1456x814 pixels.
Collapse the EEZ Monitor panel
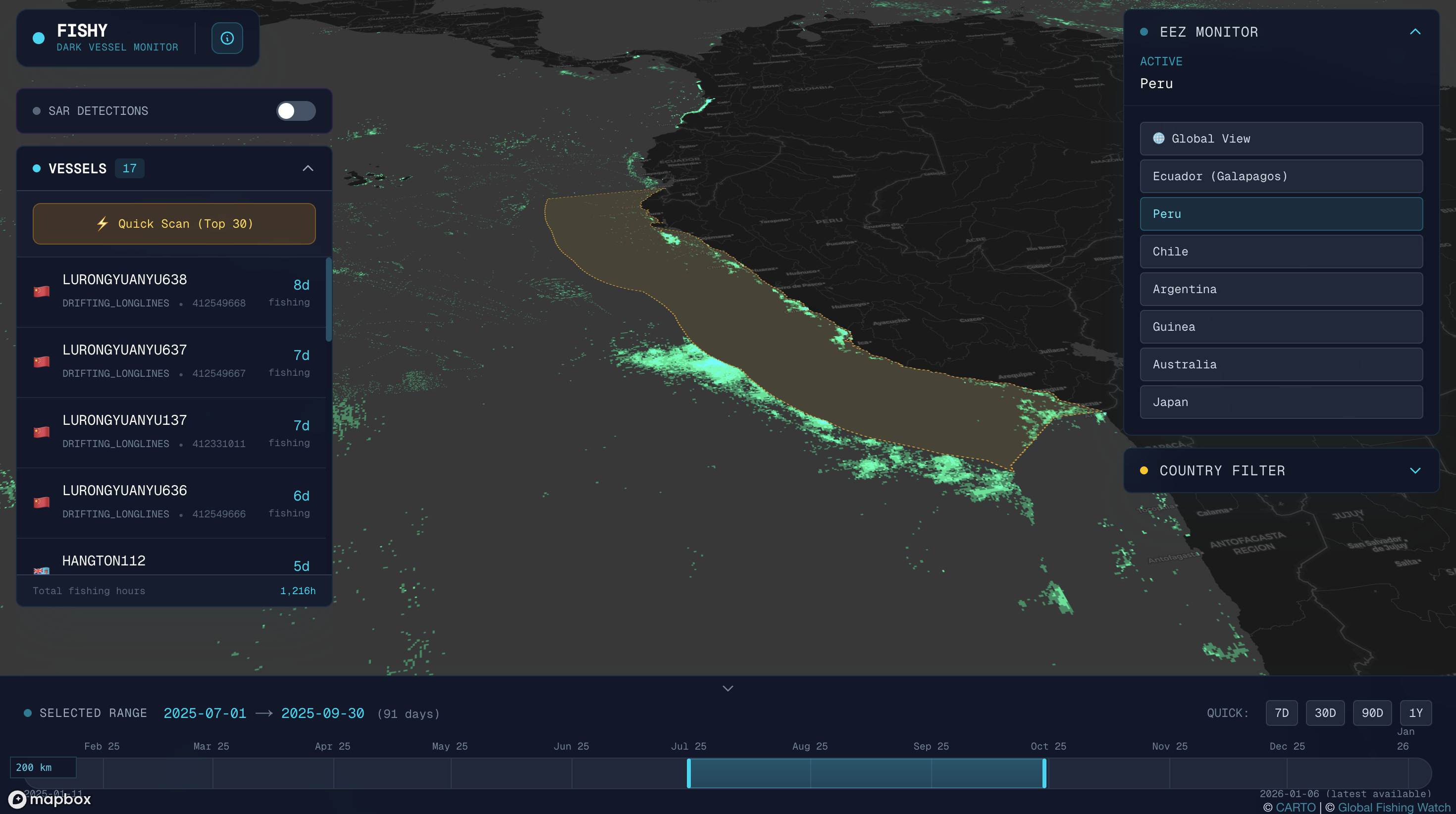(x=1415, y=32)
